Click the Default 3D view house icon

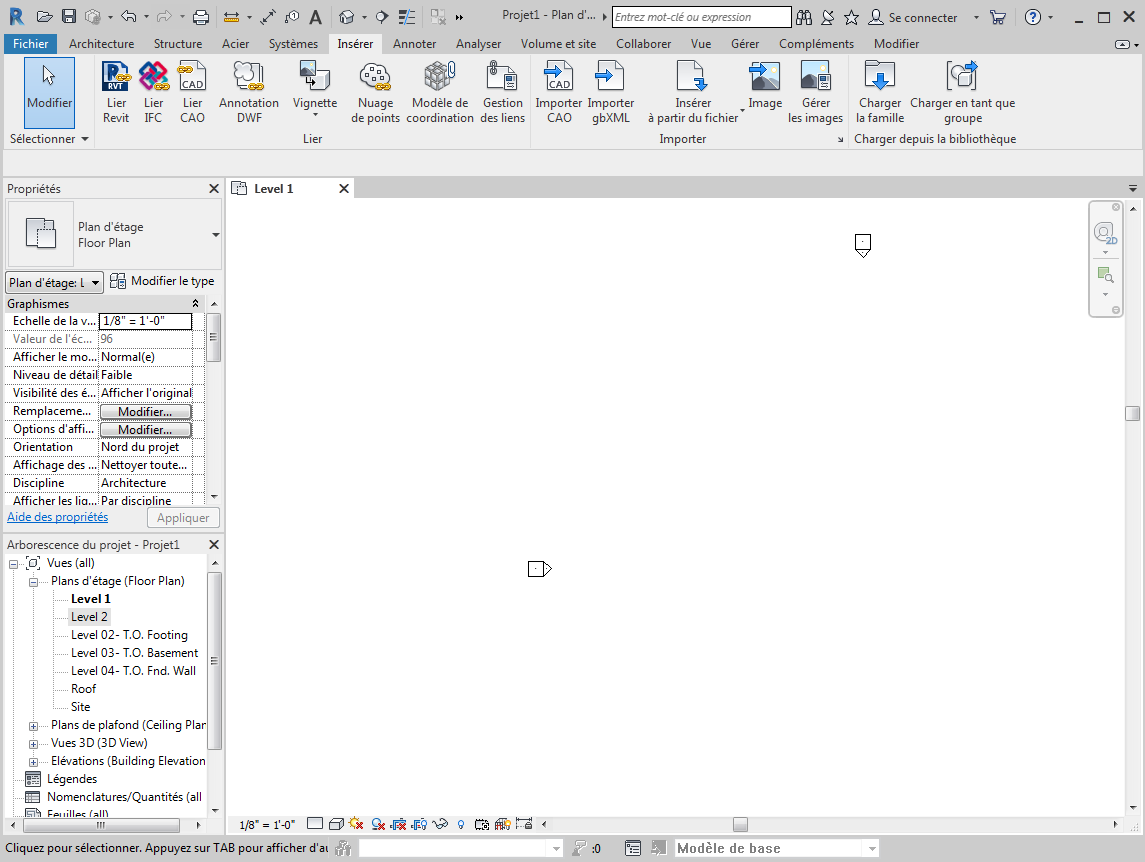pyautogui.click(x=347, y=17)
